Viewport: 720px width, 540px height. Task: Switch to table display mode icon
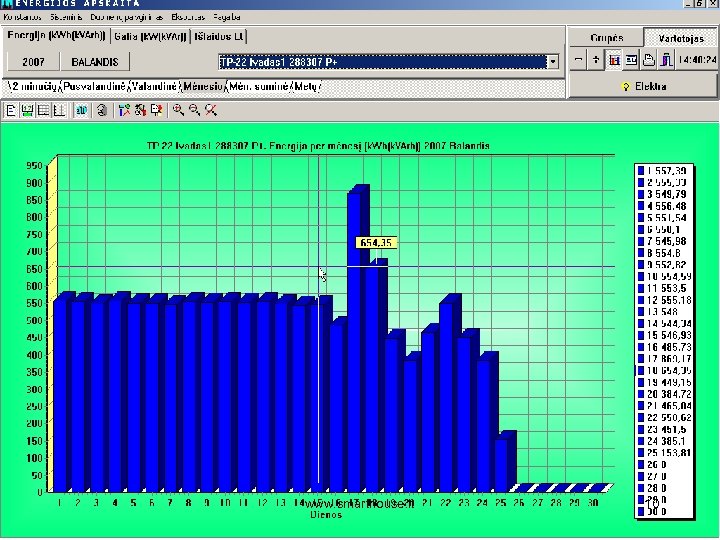(631, 60)
